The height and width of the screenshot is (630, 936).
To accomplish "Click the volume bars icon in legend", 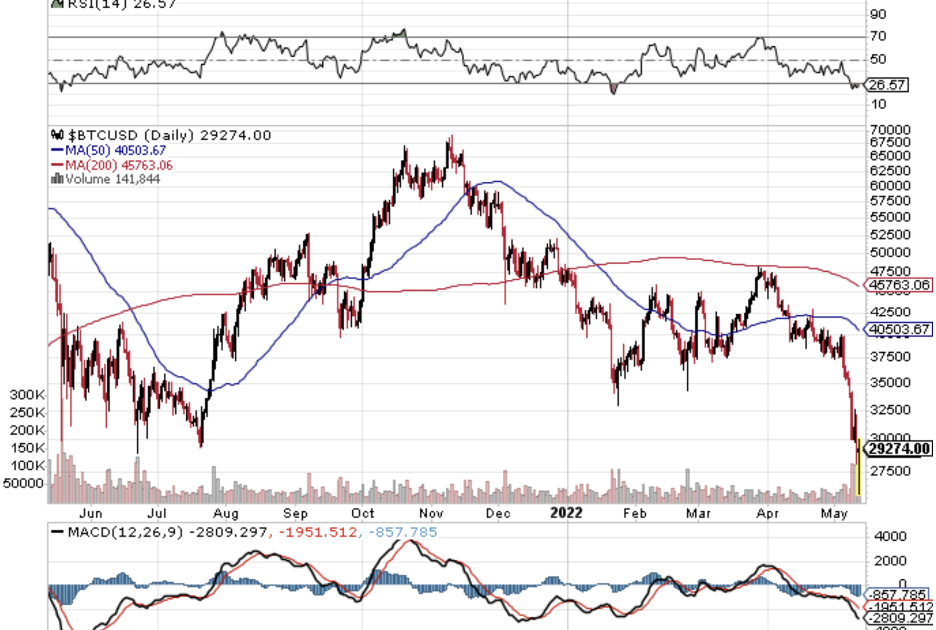I will click(56, 179).
